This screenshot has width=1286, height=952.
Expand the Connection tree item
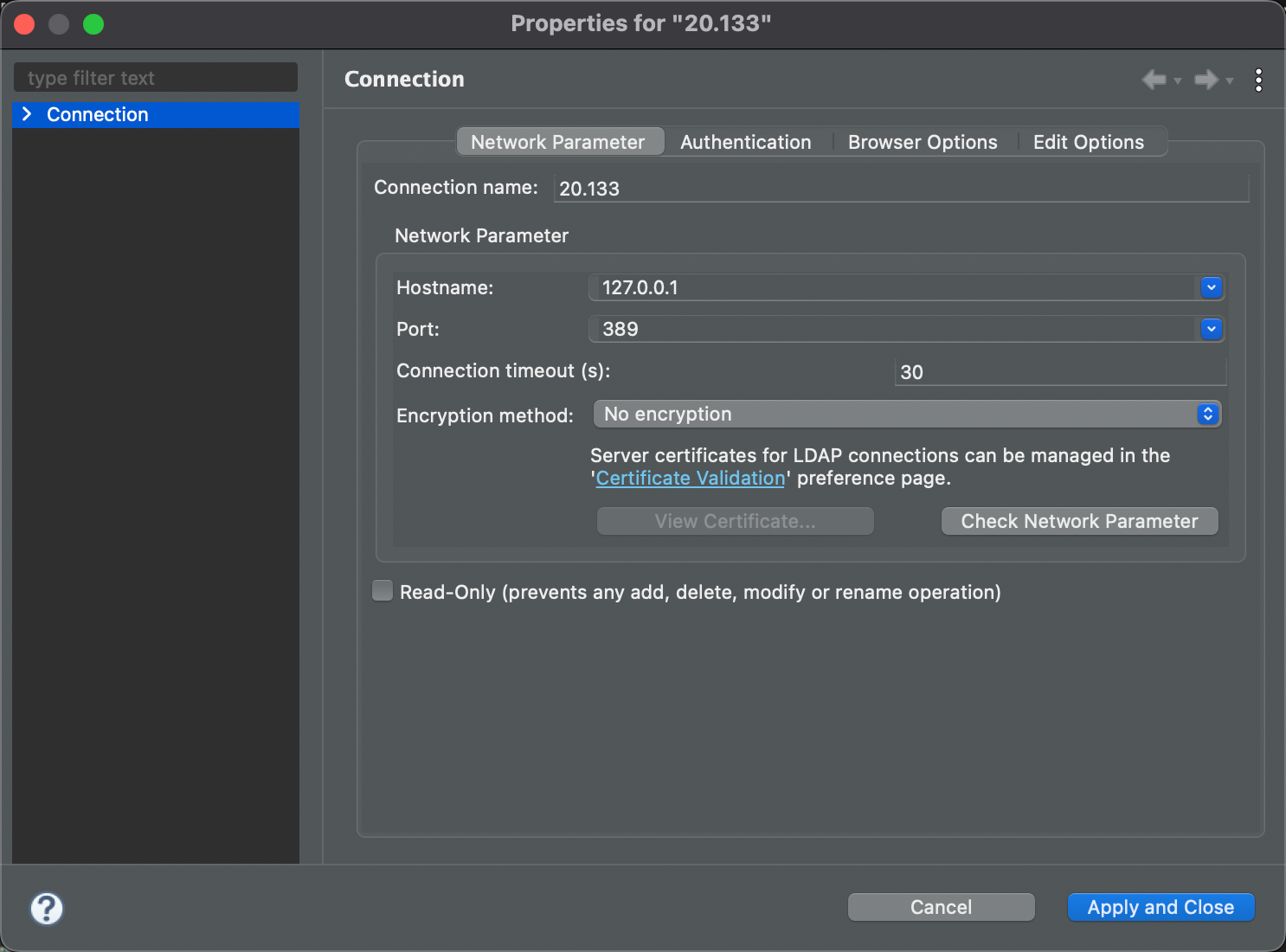[x=27, y=114]
